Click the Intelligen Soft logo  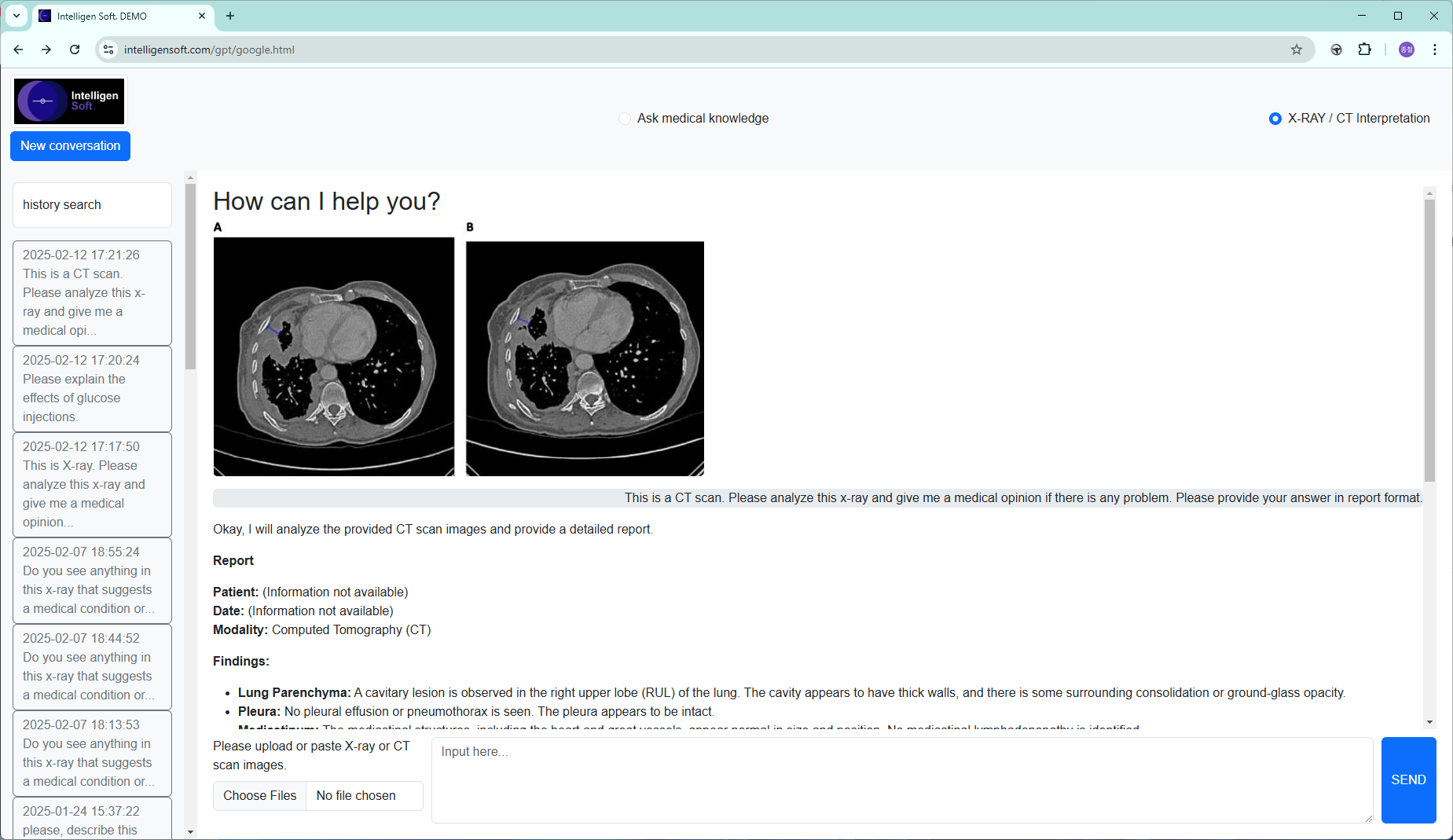click(68, 101)
